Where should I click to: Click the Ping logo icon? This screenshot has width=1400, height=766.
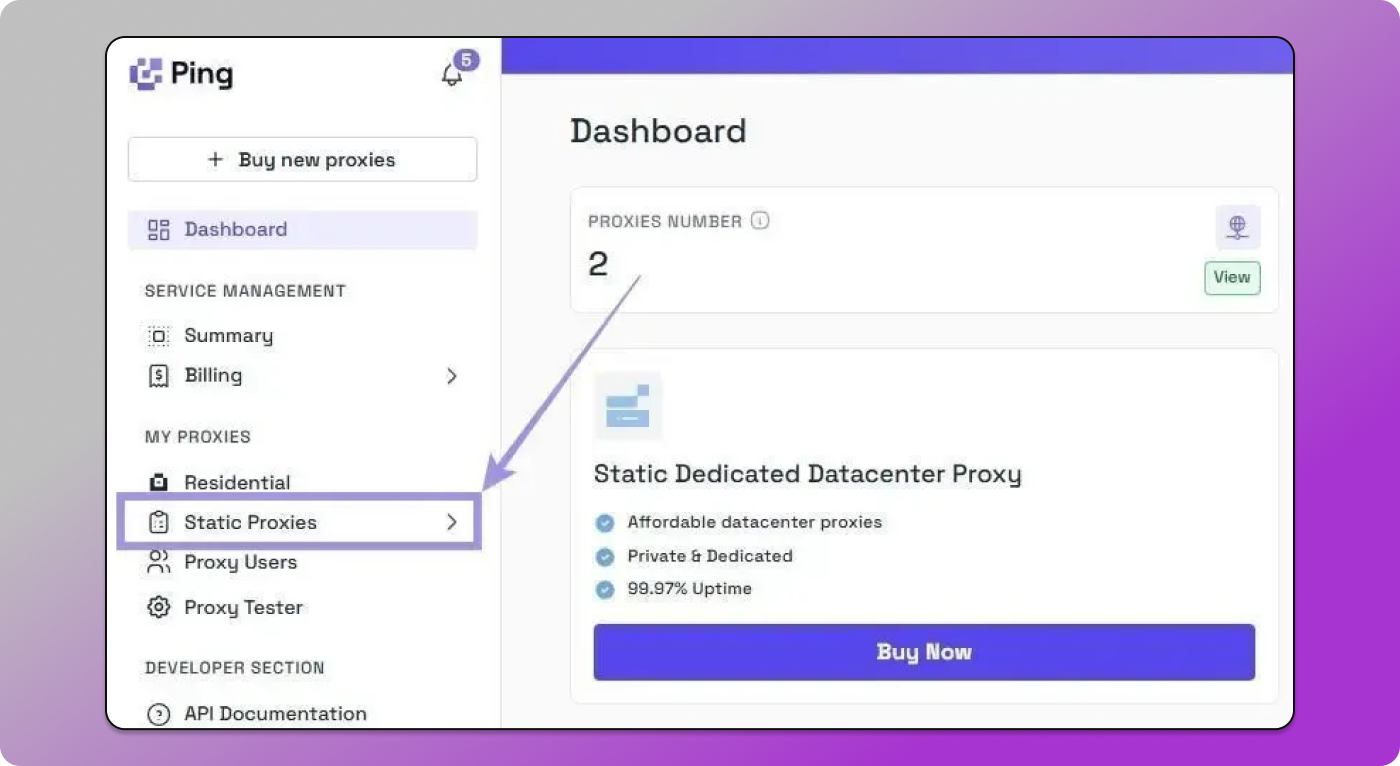(x=148, y=72)
